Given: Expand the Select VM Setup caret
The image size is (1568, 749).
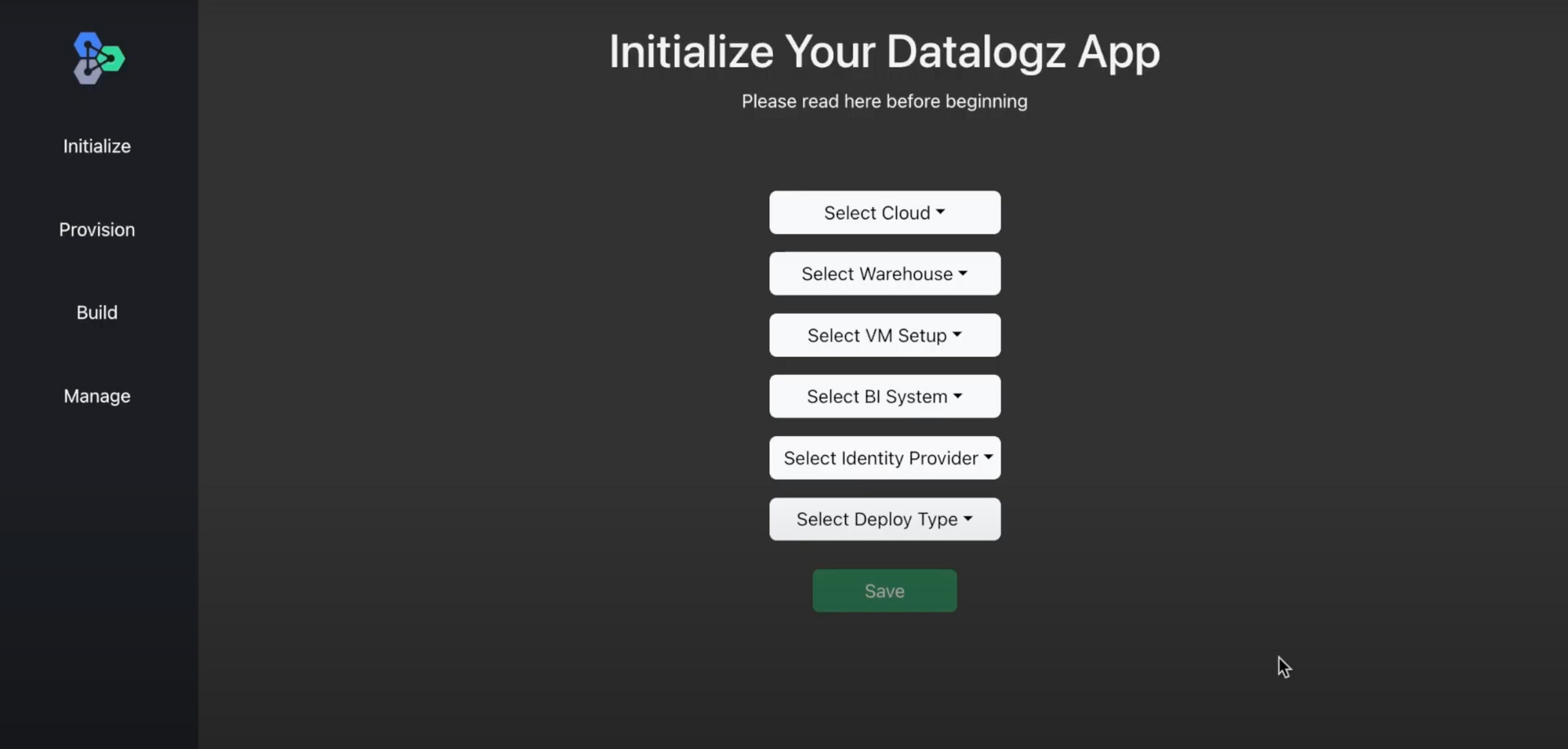Looking at the screenshot, I should pos(957,335).
